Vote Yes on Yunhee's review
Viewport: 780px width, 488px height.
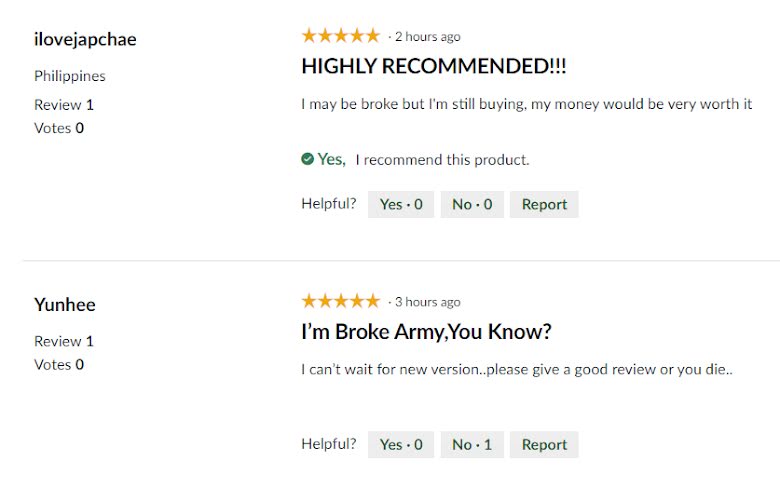click(x=401, y=444)
